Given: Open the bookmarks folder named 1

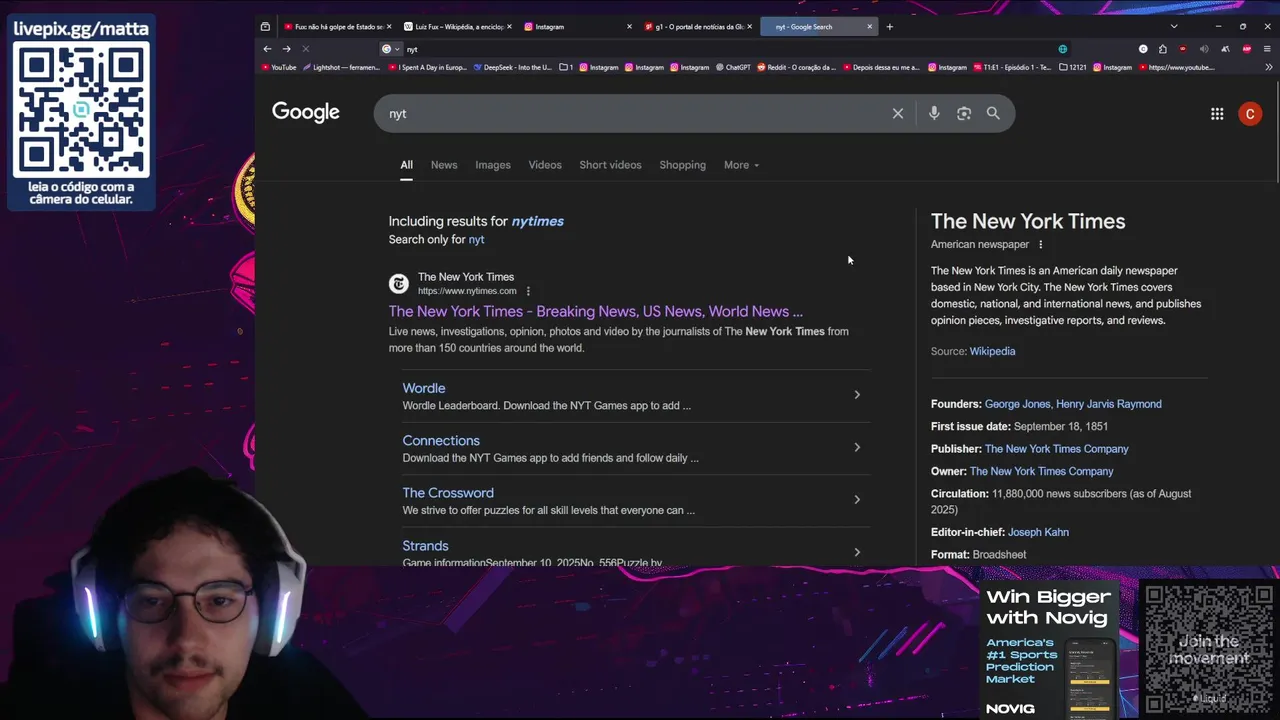Looking at the screenshot, I should point(566,68).
